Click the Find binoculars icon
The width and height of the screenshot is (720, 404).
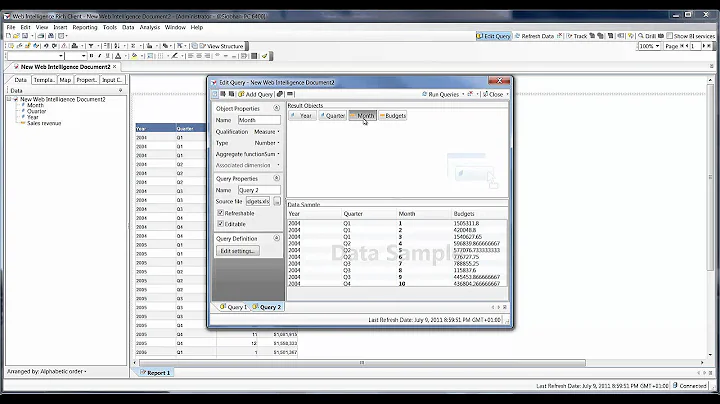click(51, 36)
